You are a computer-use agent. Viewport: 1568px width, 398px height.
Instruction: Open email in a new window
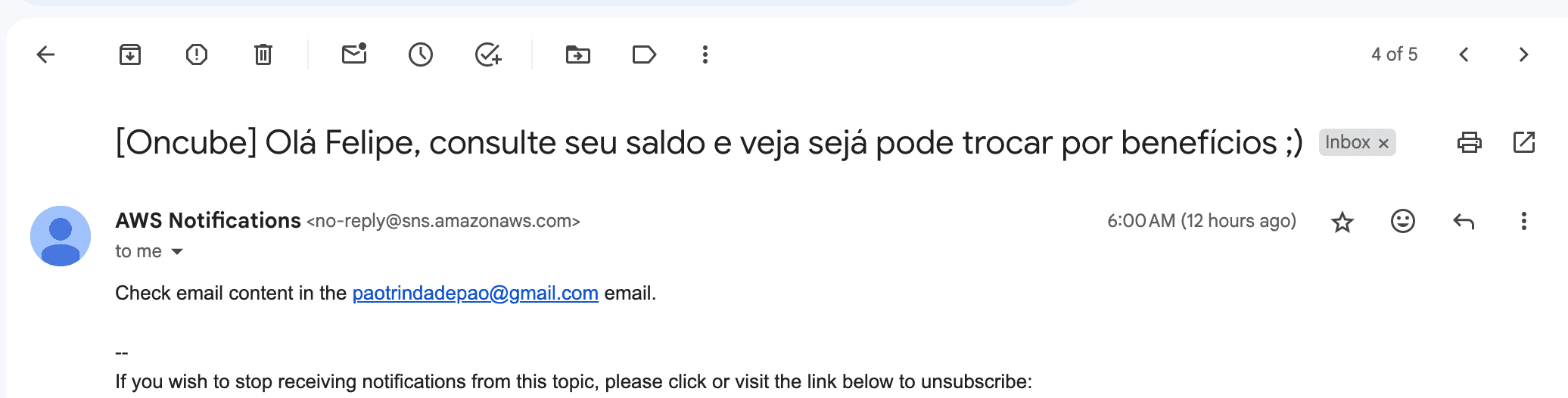coord(1524,142)
